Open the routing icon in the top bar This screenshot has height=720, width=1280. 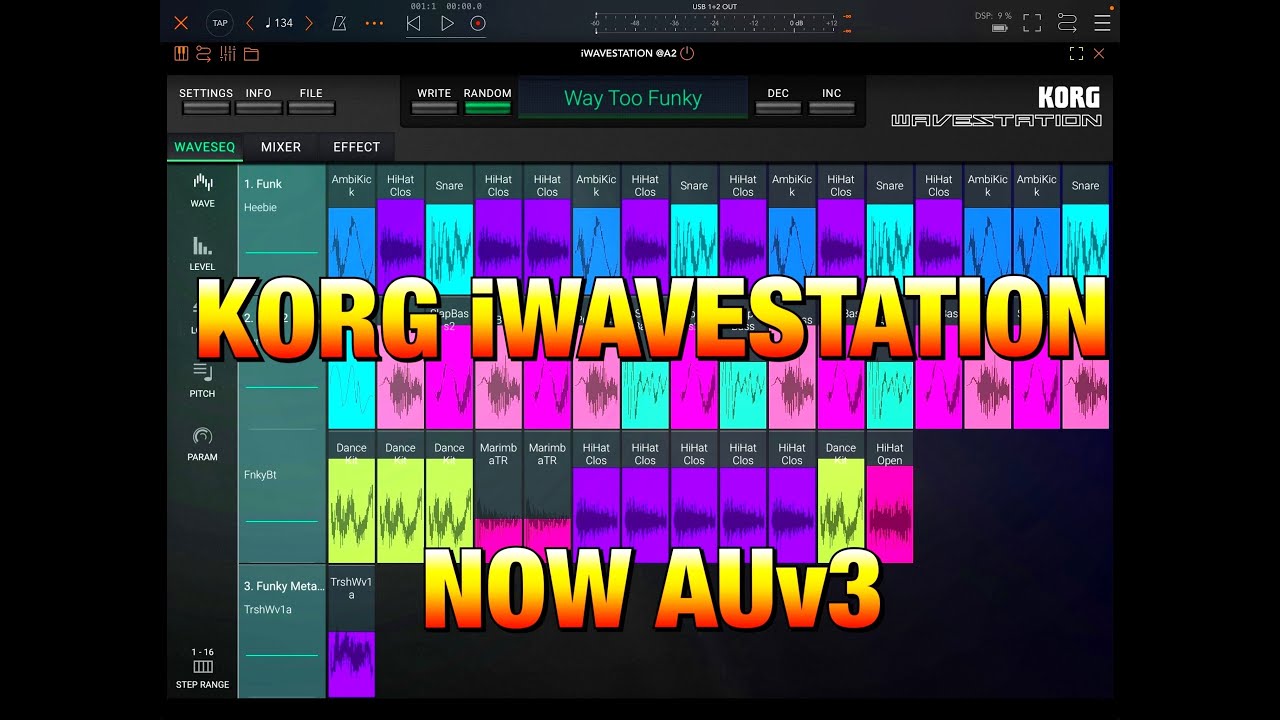tap(1067, 23)
